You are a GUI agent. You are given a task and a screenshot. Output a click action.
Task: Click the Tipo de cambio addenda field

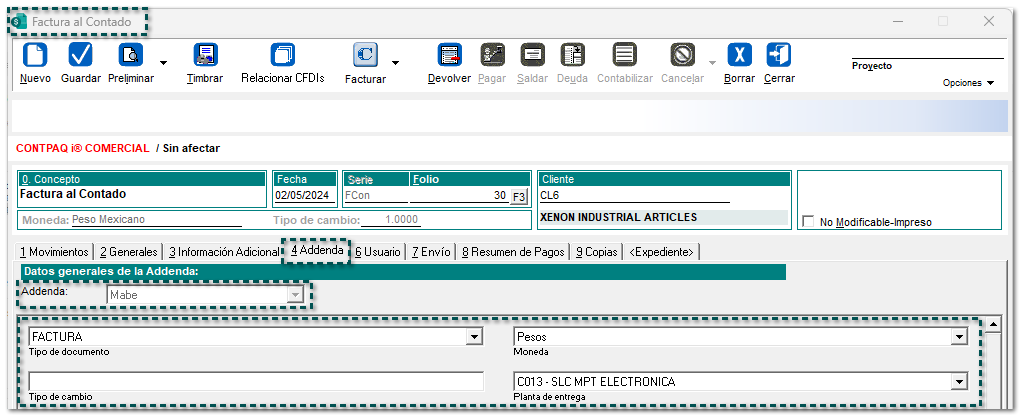point(256,382)
